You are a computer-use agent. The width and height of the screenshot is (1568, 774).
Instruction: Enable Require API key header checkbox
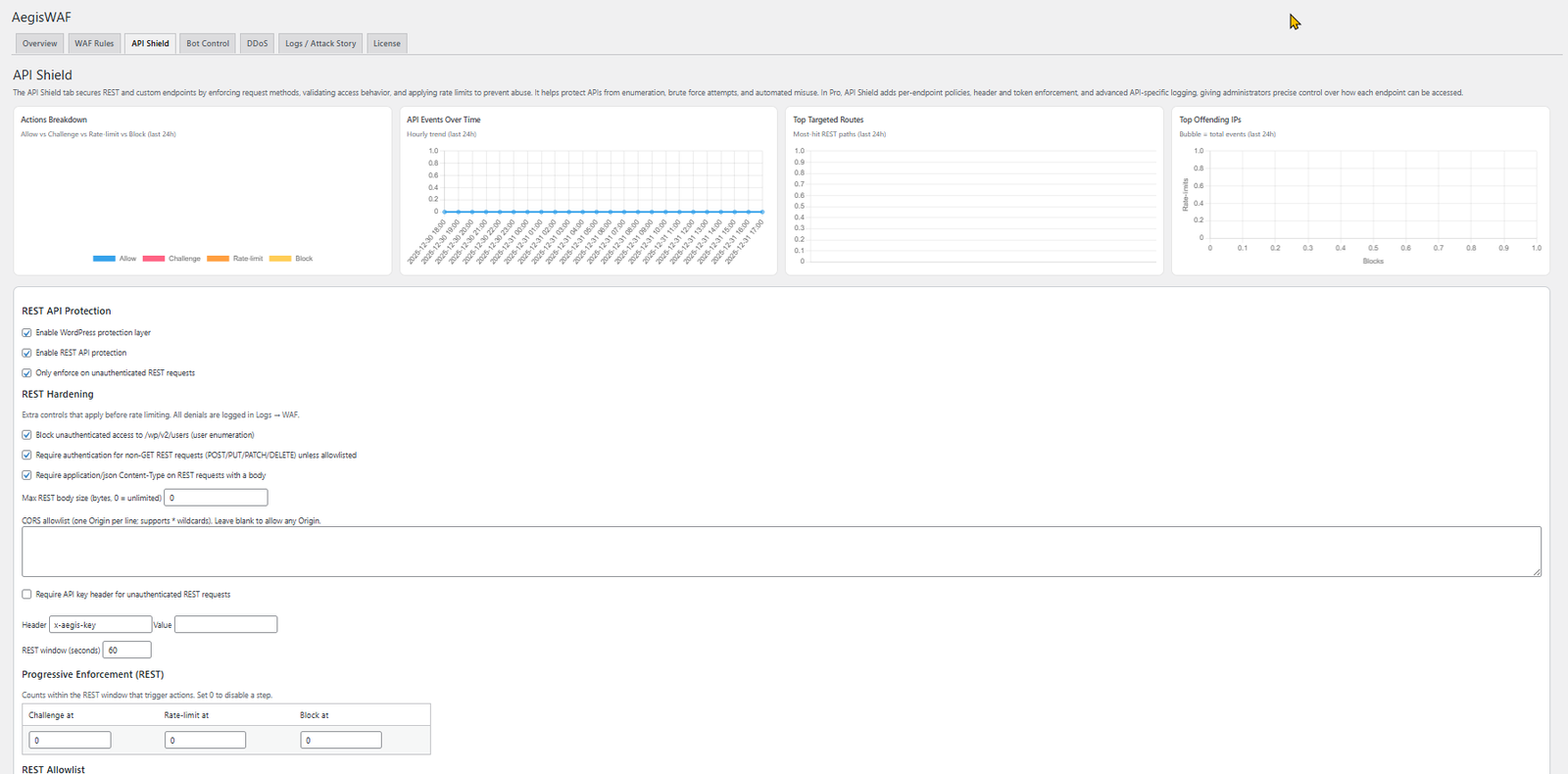[x=26, y=595]
